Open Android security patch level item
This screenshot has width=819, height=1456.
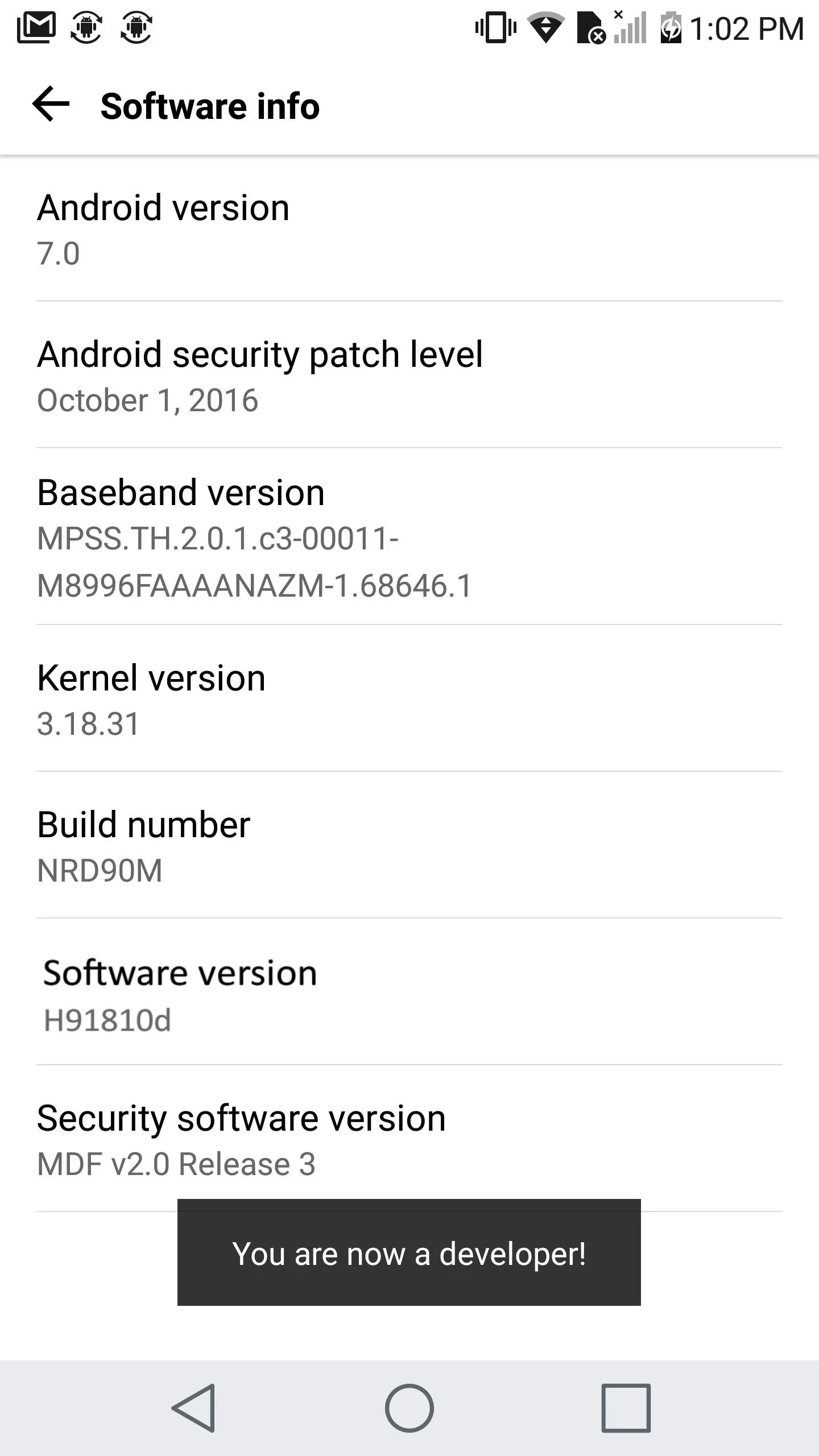(x=409, y=375)
